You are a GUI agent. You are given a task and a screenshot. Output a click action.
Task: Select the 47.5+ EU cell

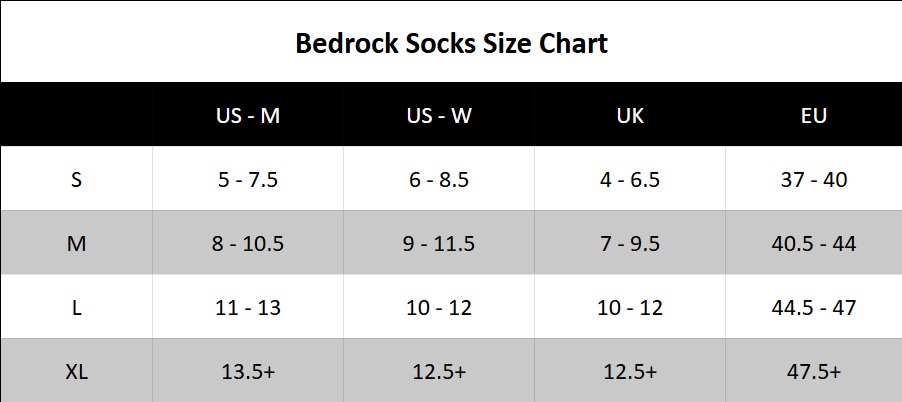pos(814,372)
